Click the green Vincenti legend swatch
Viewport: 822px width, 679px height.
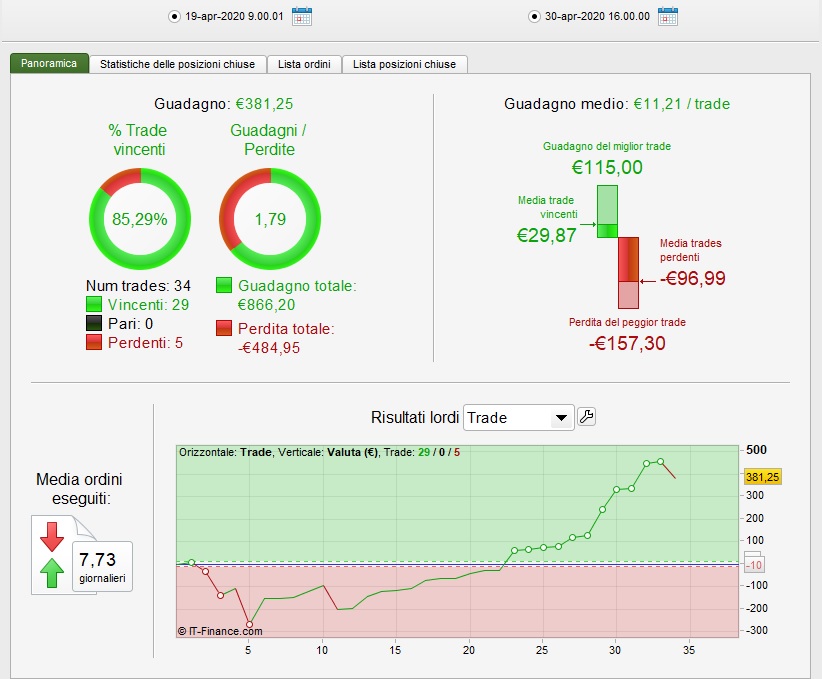pos(94,304)
